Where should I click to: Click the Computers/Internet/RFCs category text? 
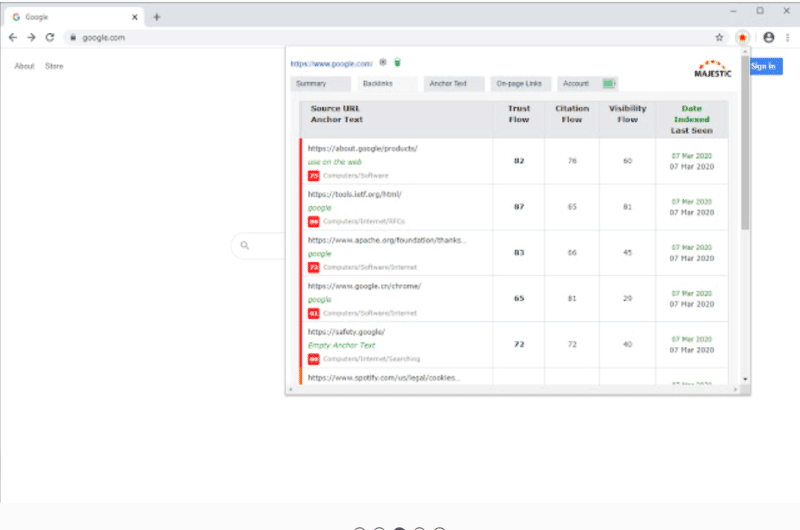(x=364, y=221)
